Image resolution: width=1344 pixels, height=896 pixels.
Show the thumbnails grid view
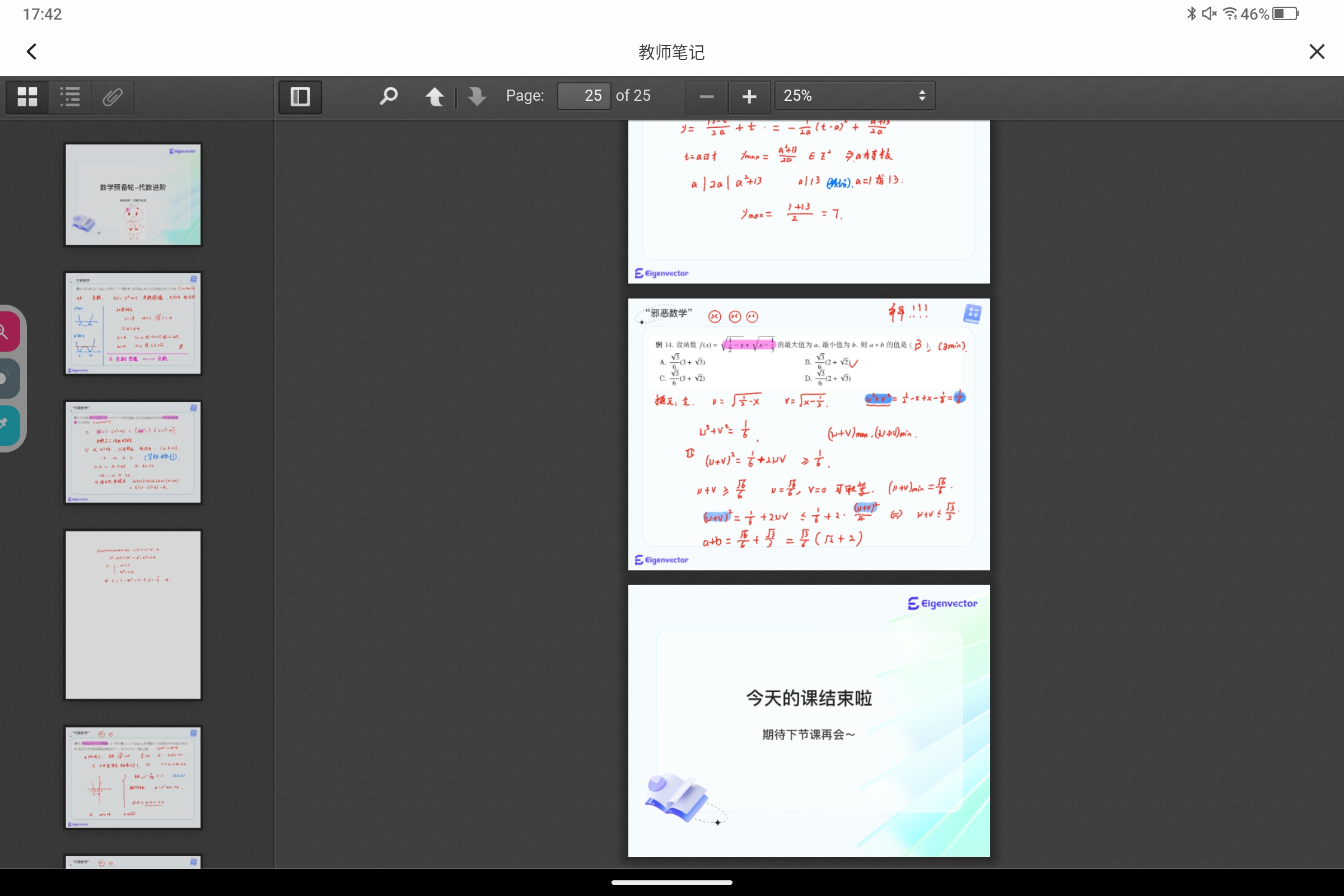(x=27, y=96)
